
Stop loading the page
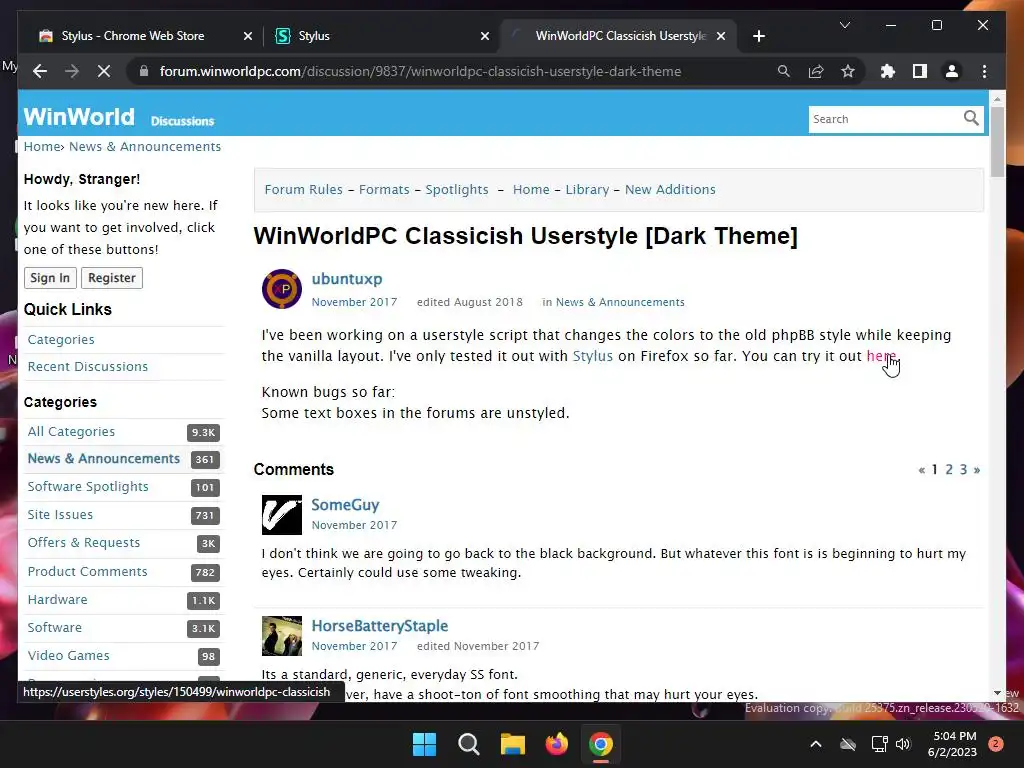coord(104,71)
